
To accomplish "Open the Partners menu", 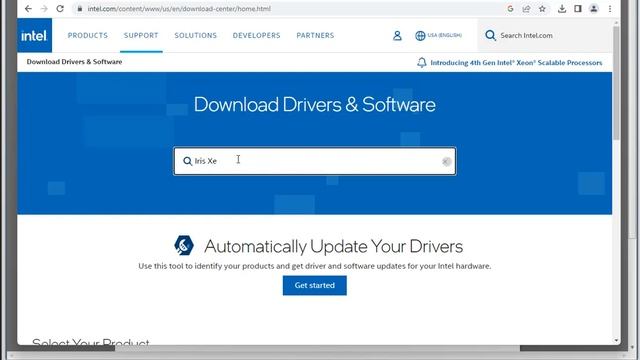I will (x=315, y=36).
